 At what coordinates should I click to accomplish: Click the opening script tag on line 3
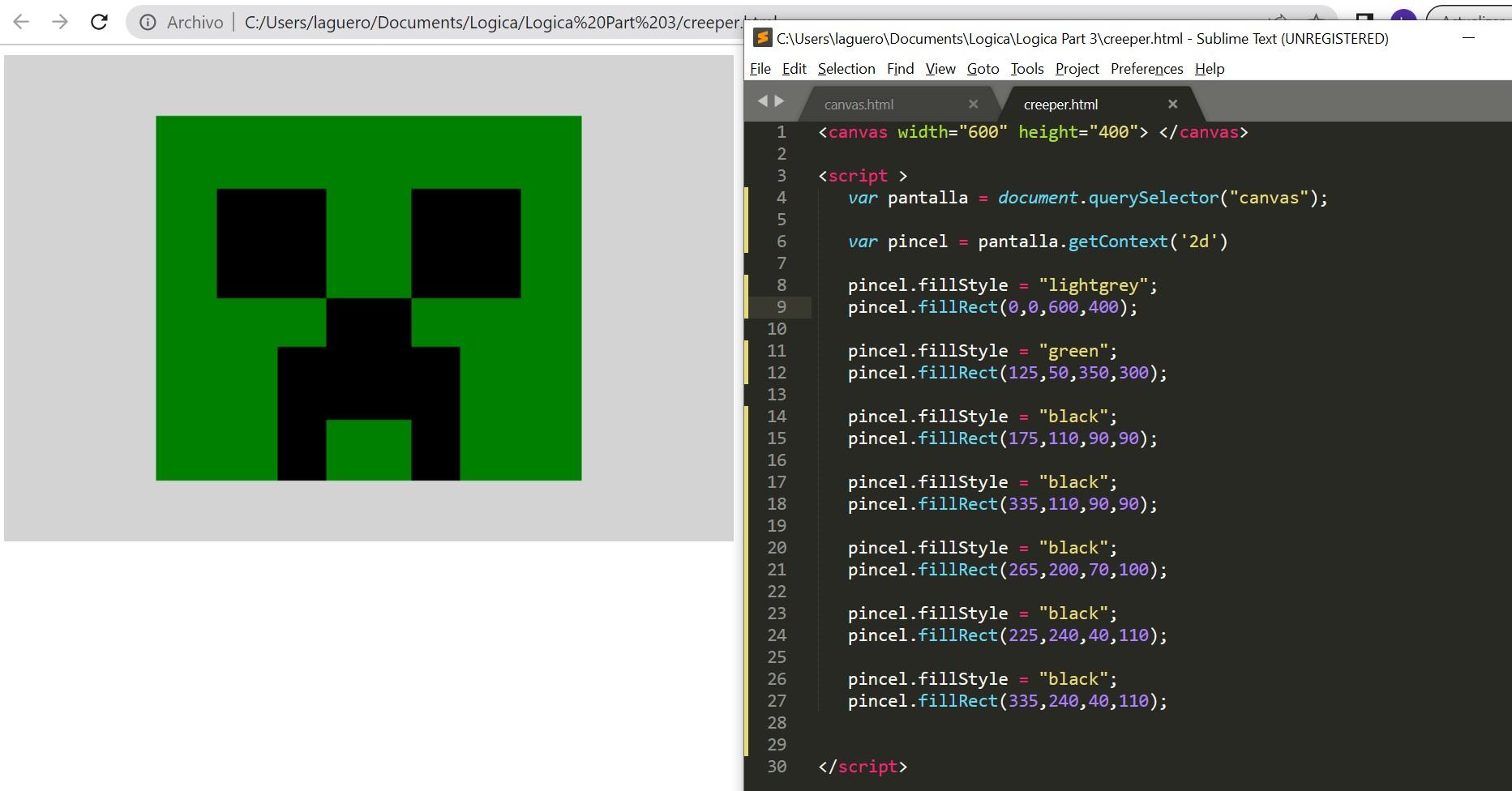(863, 176)
